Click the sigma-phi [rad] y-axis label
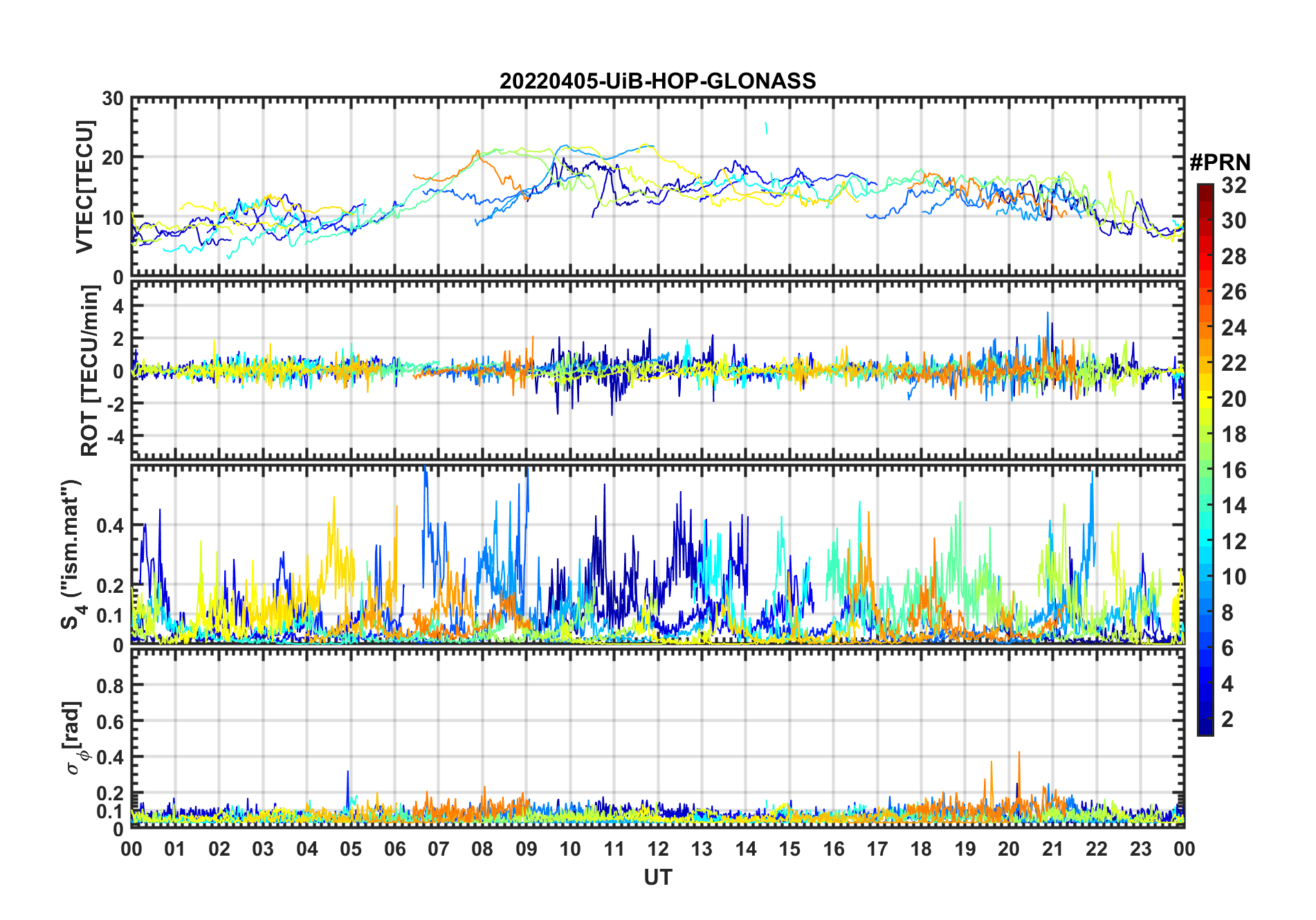 pyautogui.click(x=74, y=738)
